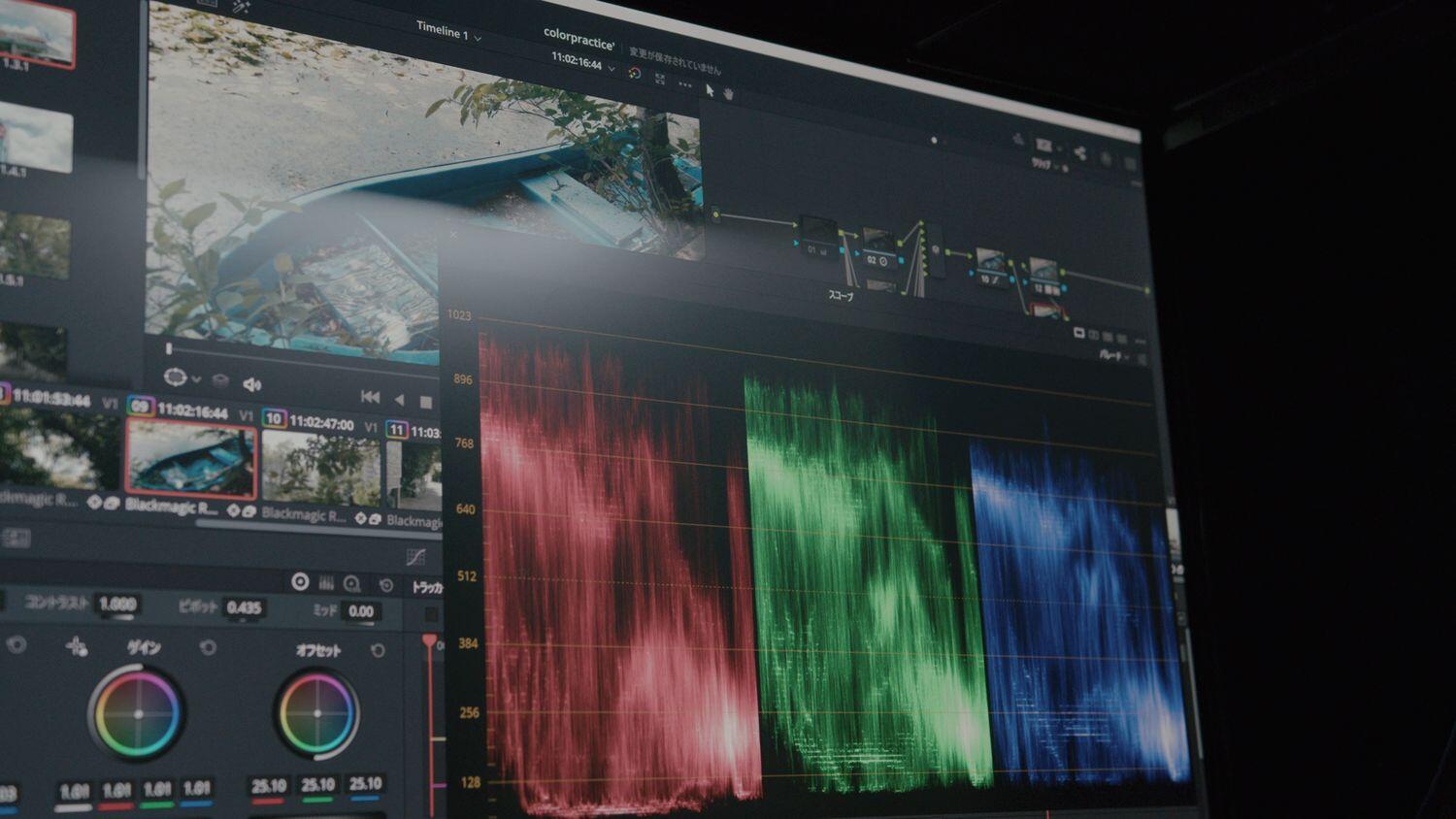Select the pointer arrow tool
The width and height of the screenshot is (1456, 819).
(x=710, y=90)
